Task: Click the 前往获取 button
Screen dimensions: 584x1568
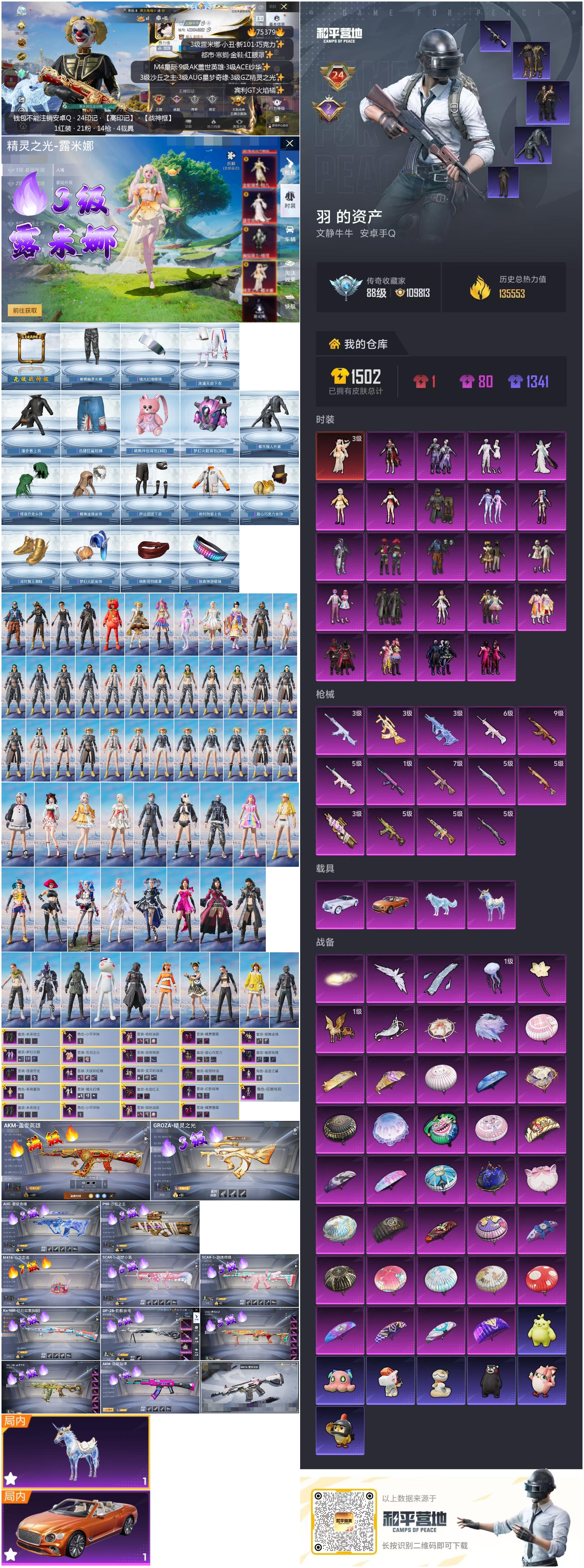Action: [25, 310]
